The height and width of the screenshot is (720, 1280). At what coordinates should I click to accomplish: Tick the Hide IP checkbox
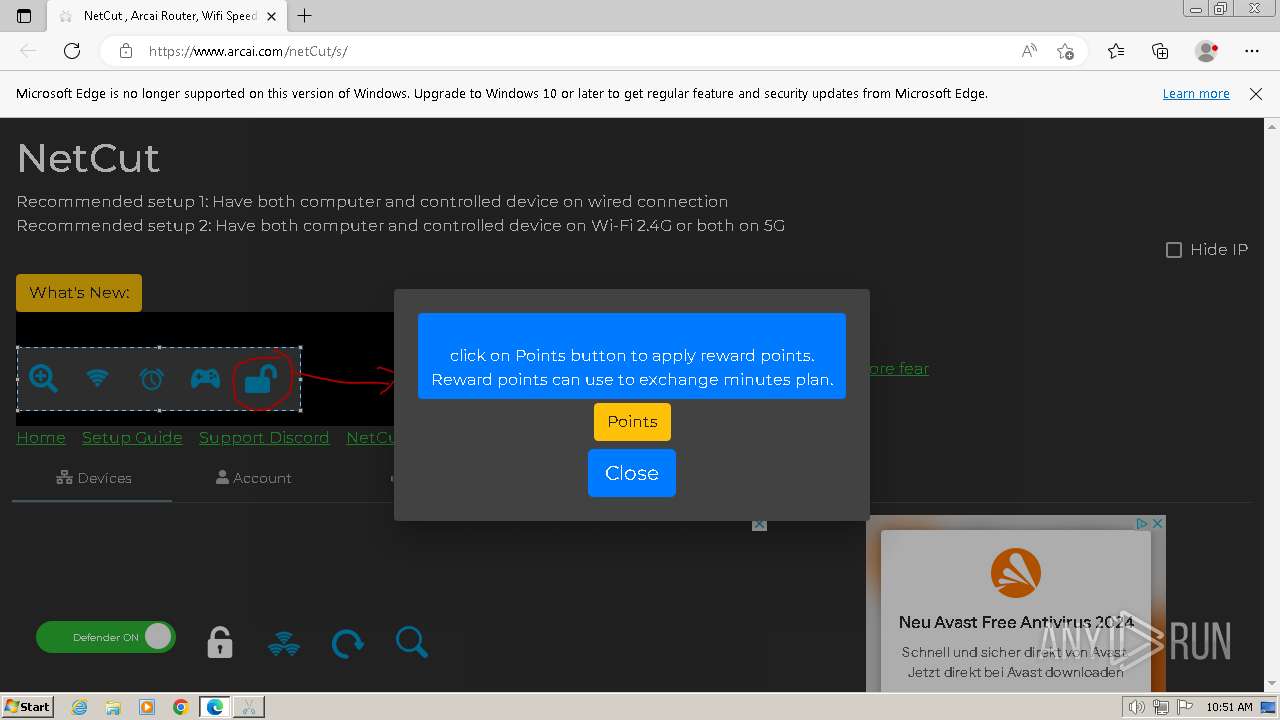1174,250
